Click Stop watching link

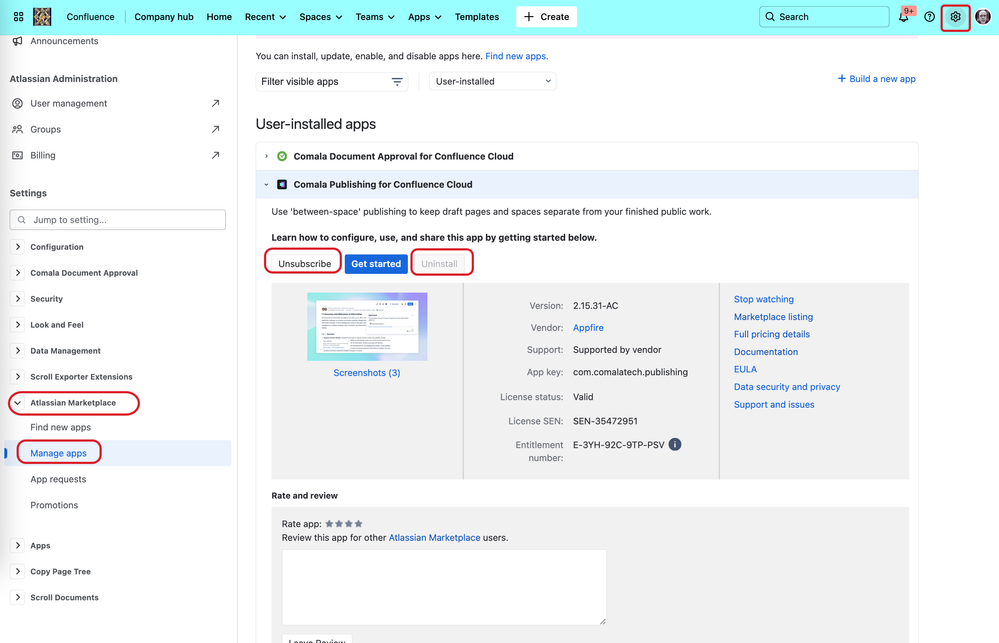point(763,299)
